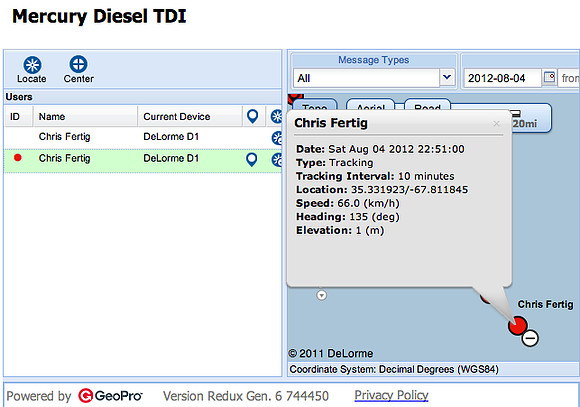
Task: Click the Date line in popup
Action: 380,149
